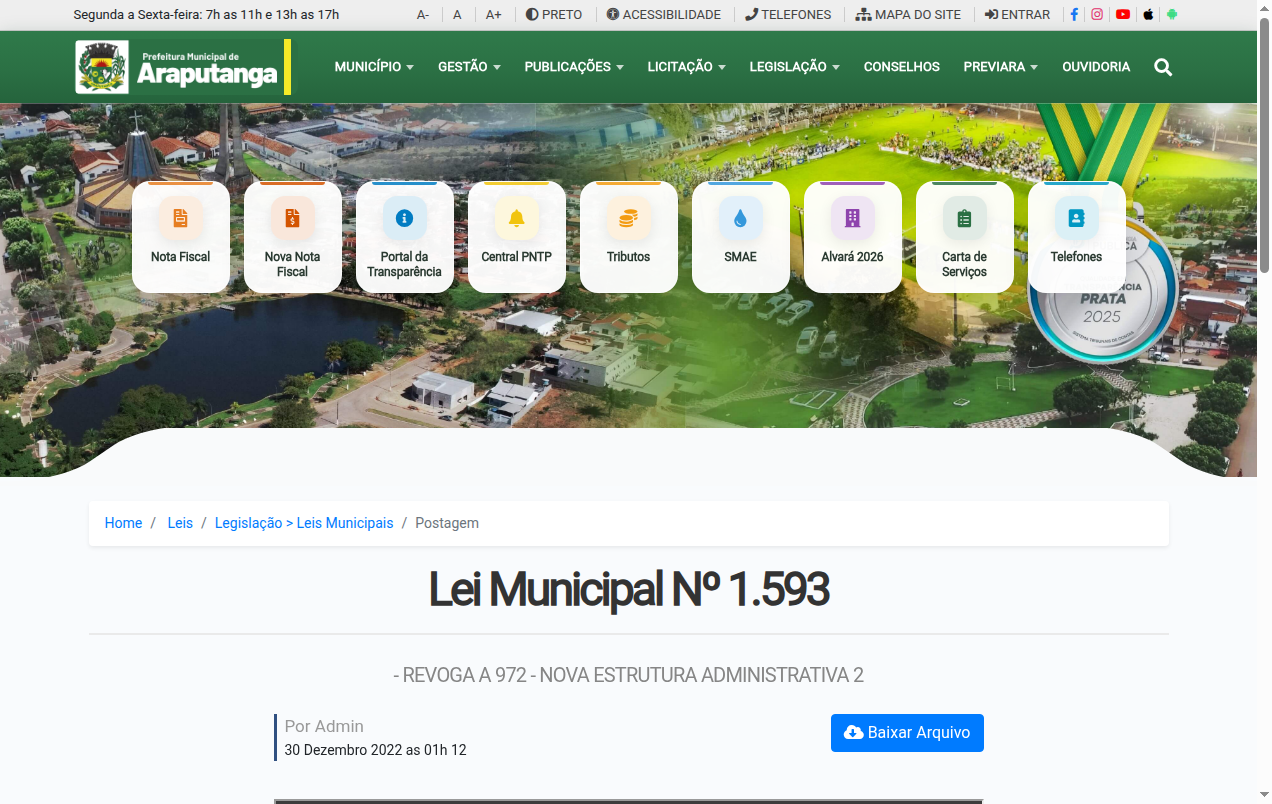The width and height of the screenshot is (1272, 804).
Task: Open the ACESSIBILIDADE link
Action: tap(664, 15)
